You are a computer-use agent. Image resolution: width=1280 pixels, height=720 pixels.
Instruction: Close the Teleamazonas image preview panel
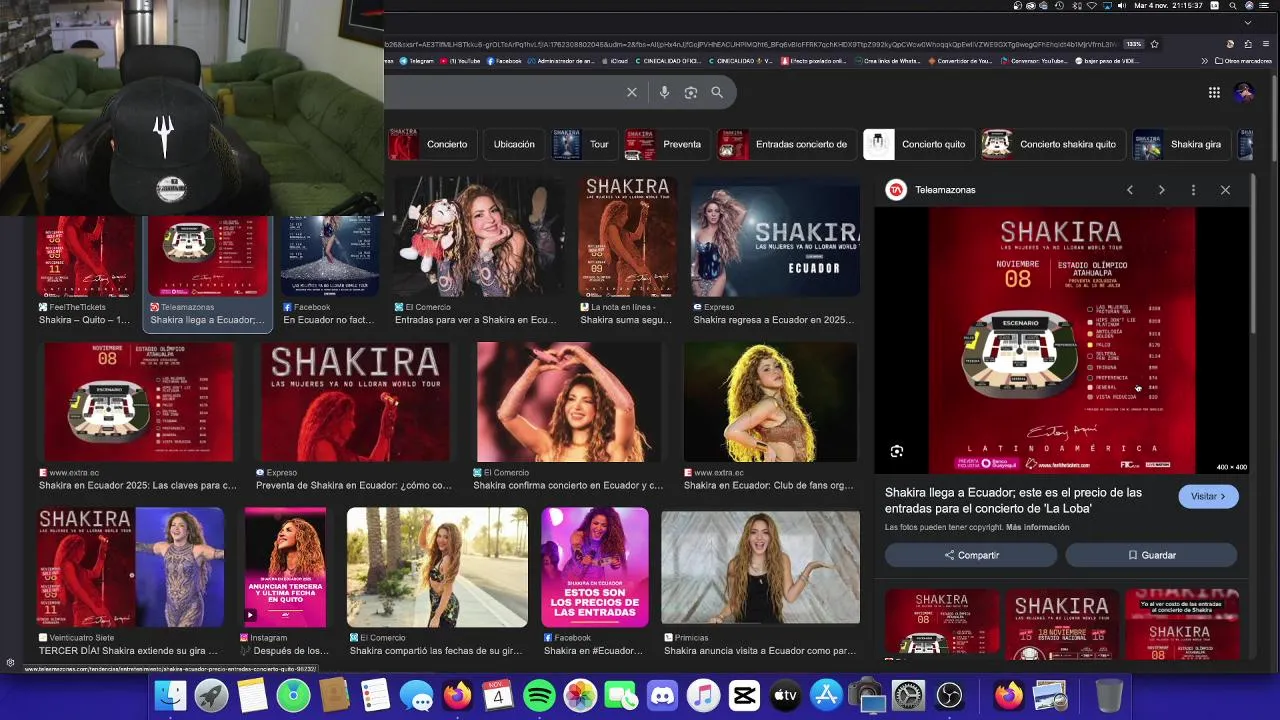pyautogui.click(x=1225, y=190)
